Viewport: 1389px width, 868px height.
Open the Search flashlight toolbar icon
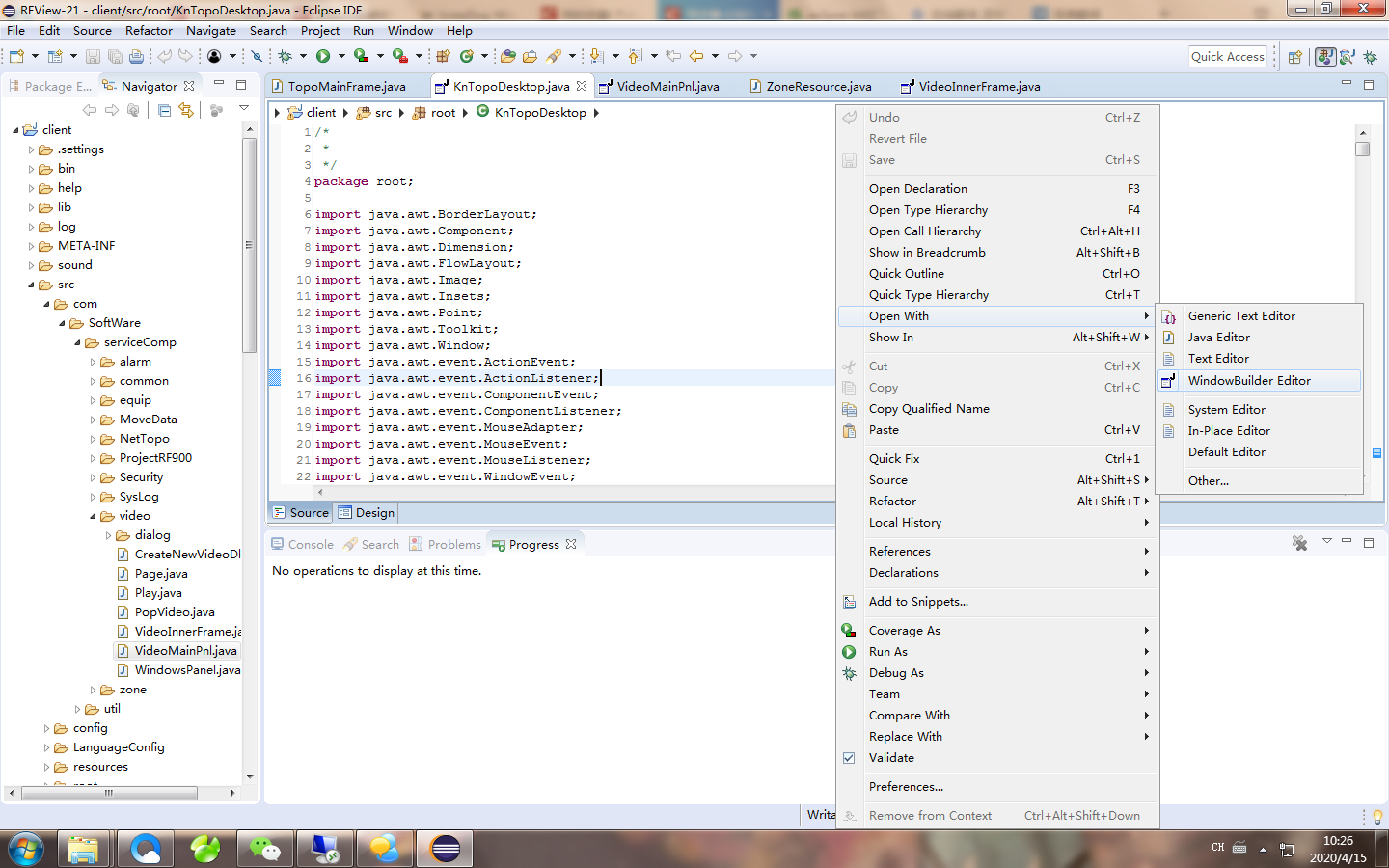tap(555, 57)
